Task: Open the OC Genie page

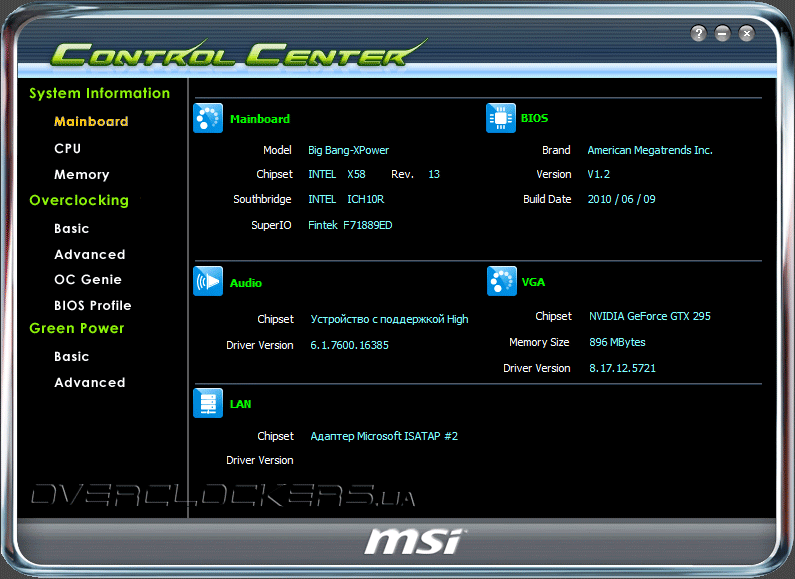Action: 88,279
